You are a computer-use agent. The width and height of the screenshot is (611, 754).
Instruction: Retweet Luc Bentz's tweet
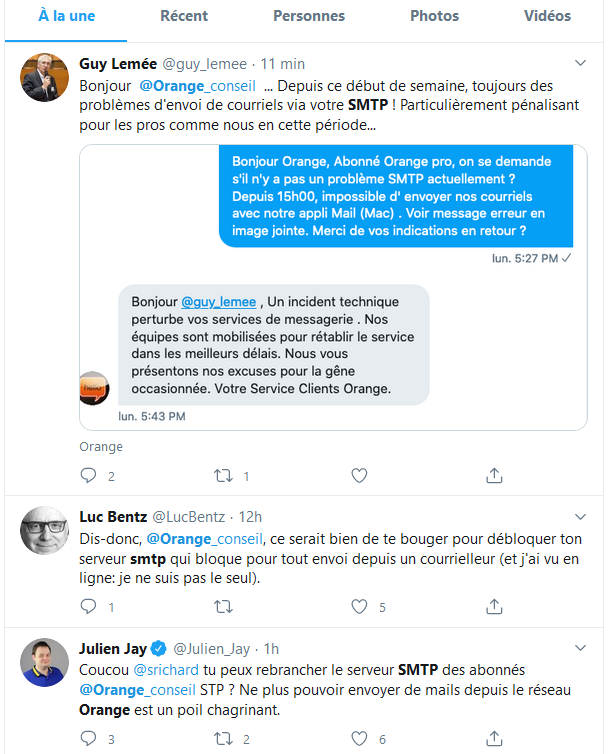[224, 606]
